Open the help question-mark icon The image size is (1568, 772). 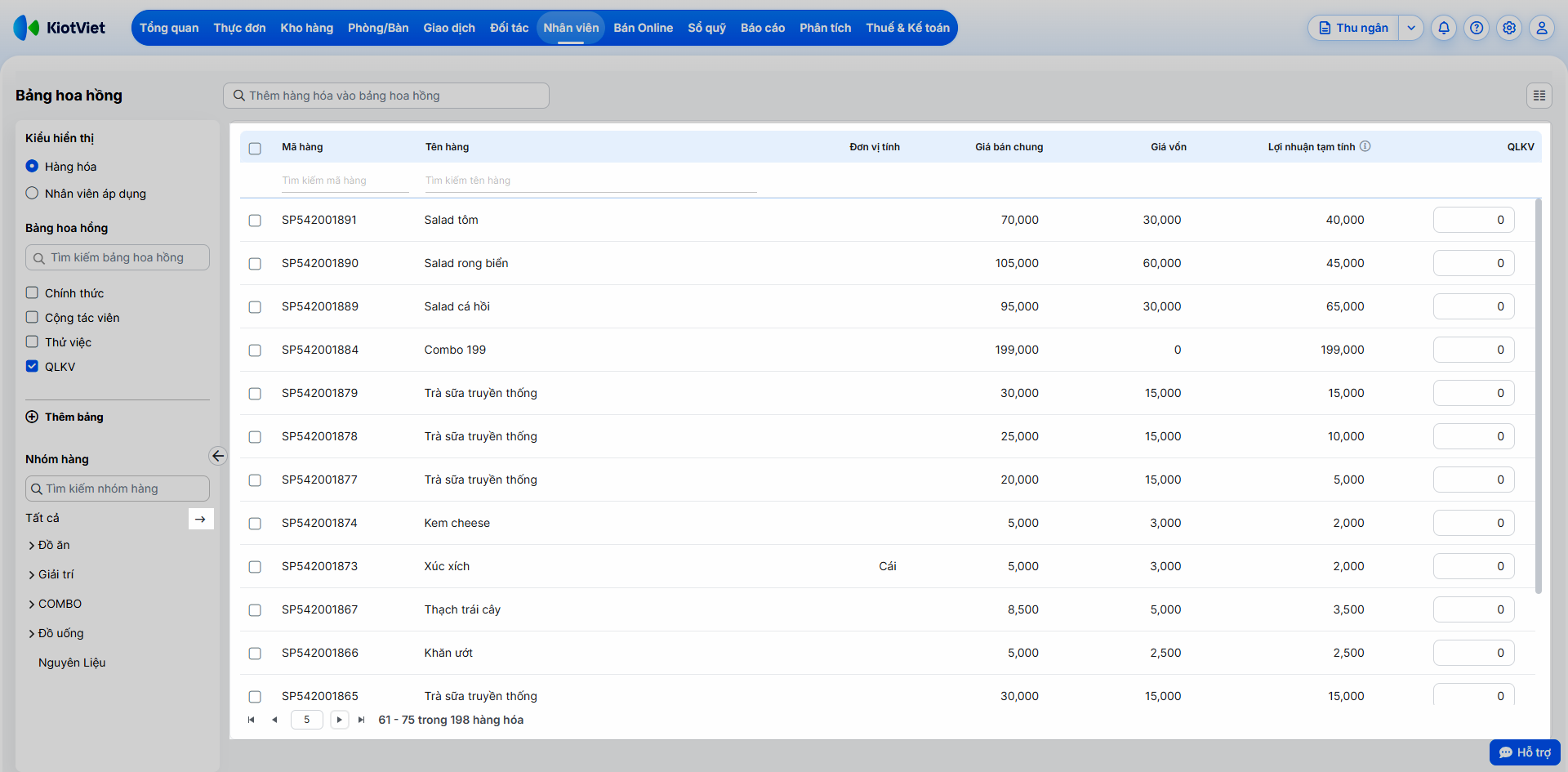(1477, 28)
